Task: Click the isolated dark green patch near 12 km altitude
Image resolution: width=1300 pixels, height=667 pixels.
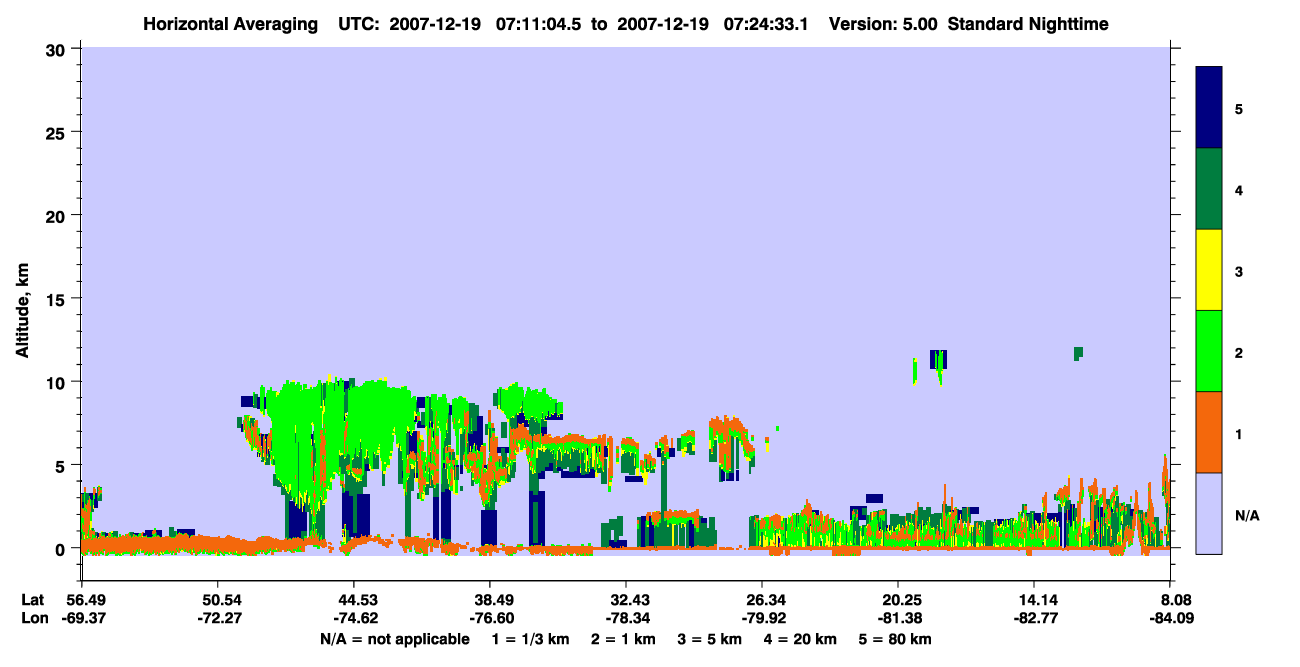Action: click(1078, 353)
